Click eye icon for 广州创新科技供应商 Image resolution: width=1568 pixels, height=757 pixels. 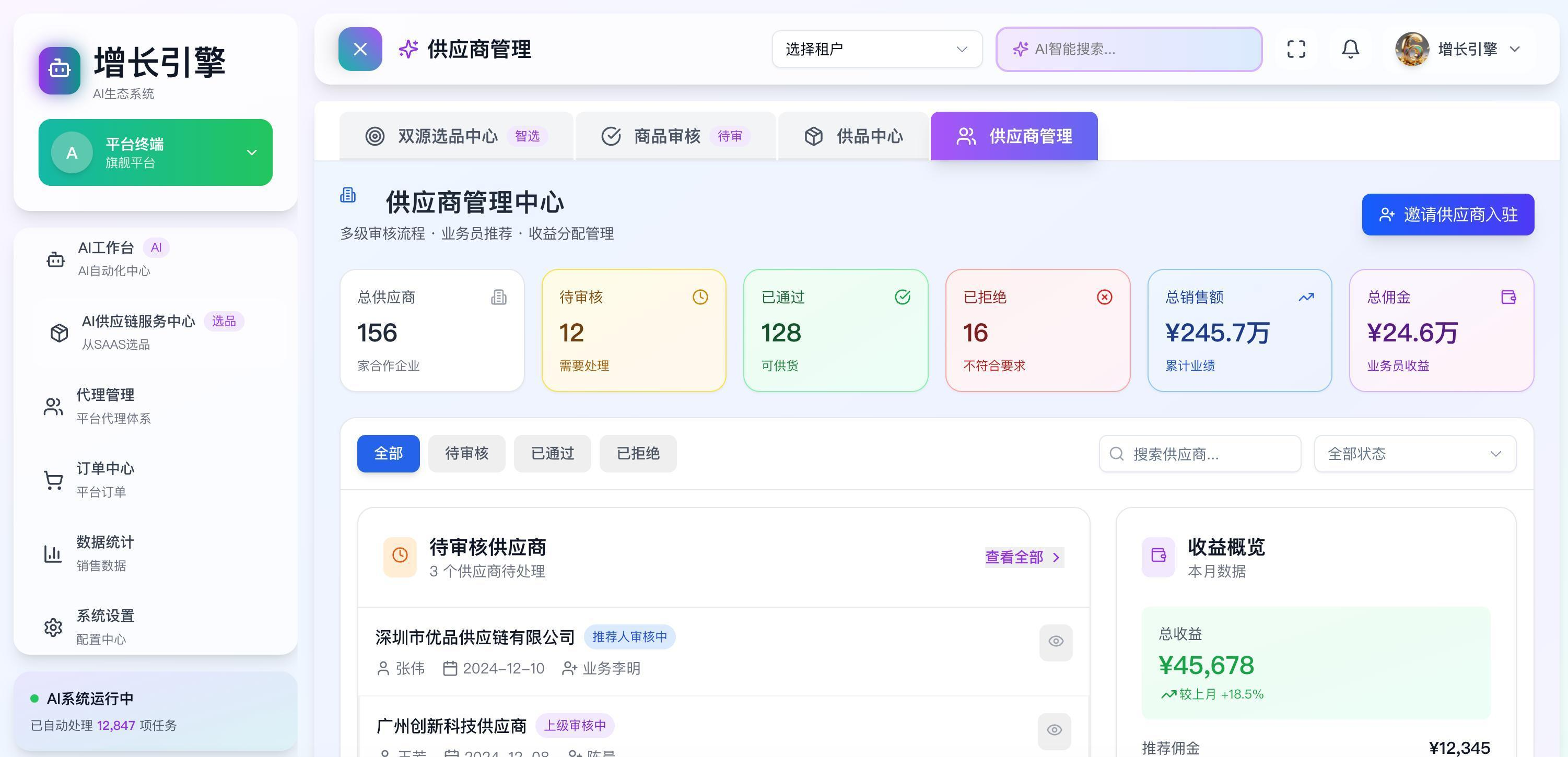(1054, 730)
